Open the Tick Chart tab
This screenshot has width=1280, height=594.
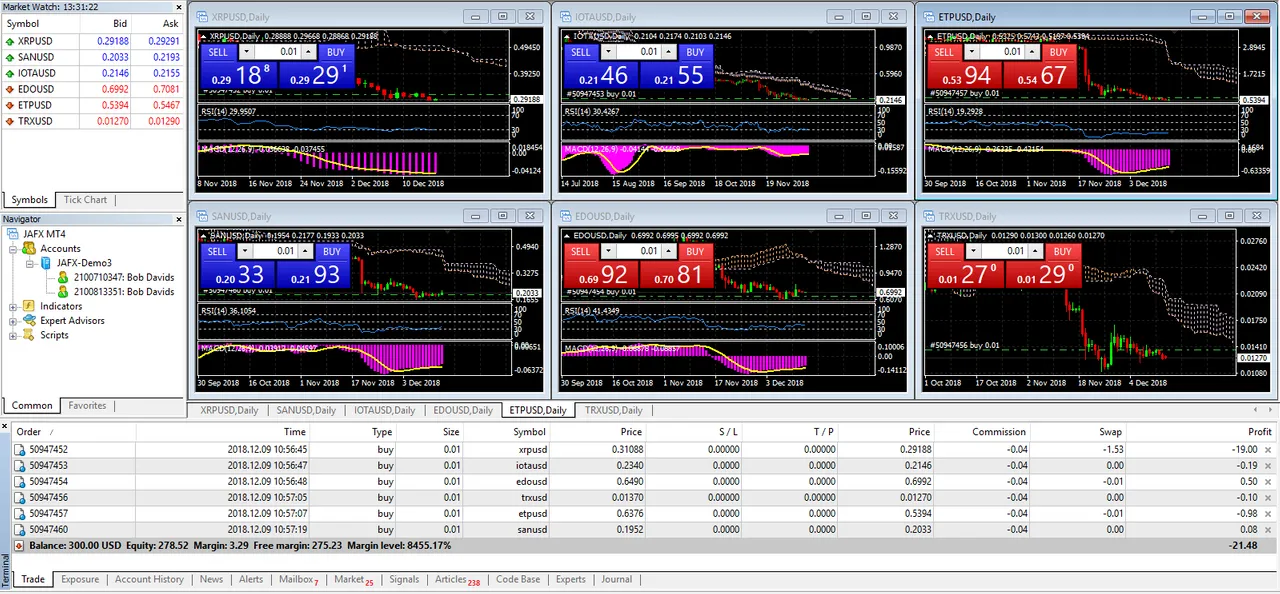[x=85, y=200]
